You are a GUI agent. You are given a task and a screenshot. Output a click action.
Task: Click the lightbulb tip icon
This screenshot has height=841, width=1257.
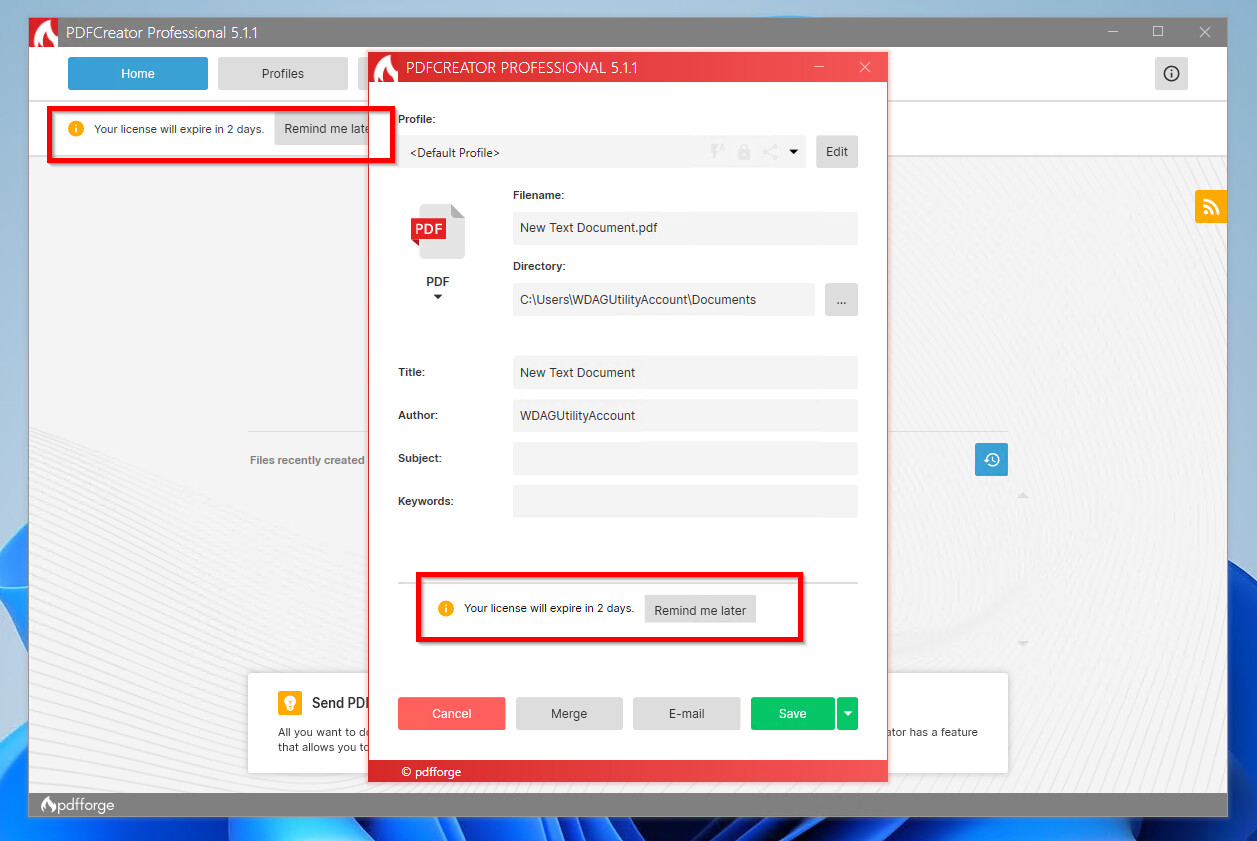tap(290, 703)
